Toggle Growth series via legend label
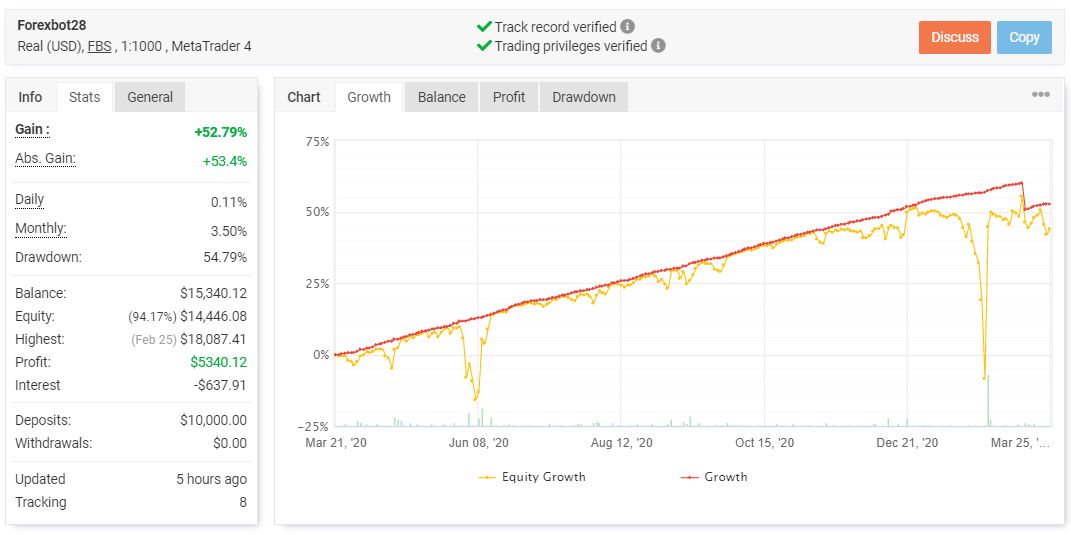 click(725, 477)
